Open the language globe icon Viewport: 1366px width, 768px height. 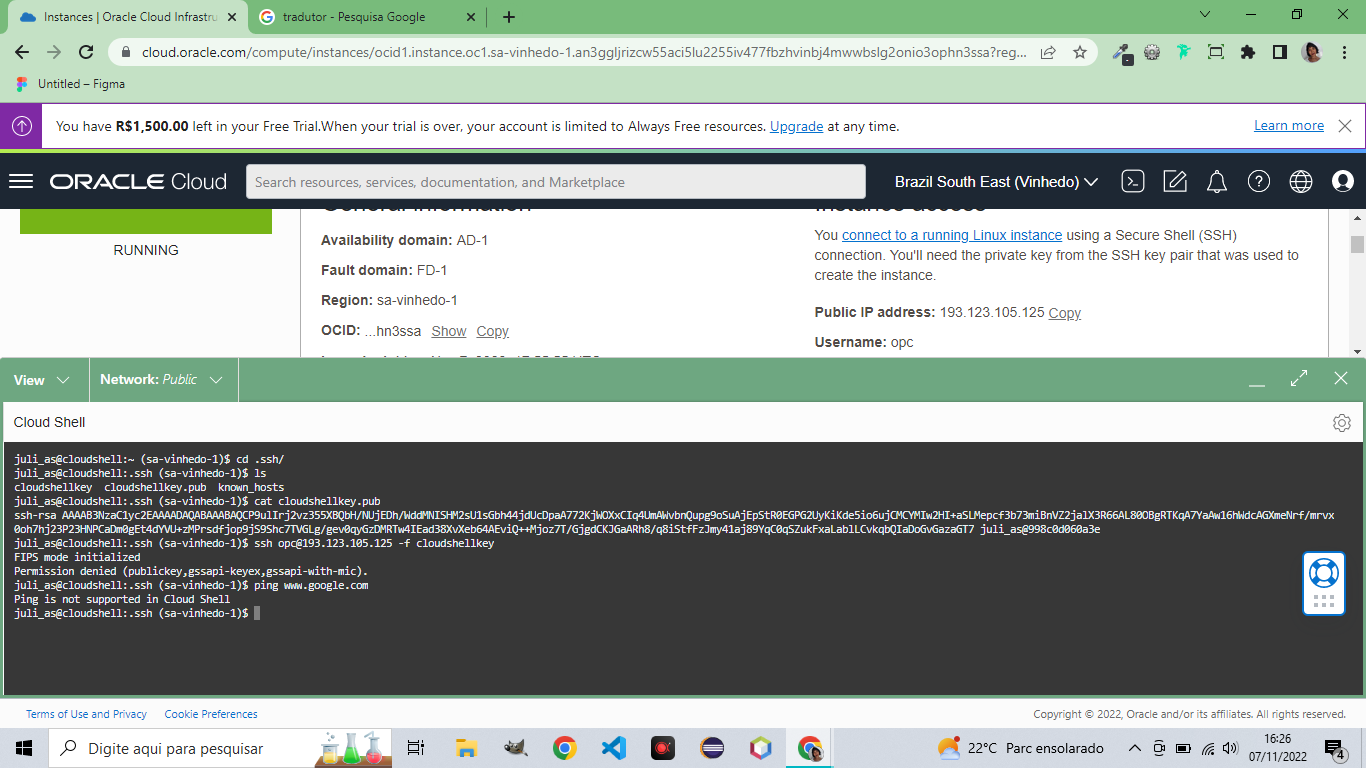(1301, 181)
